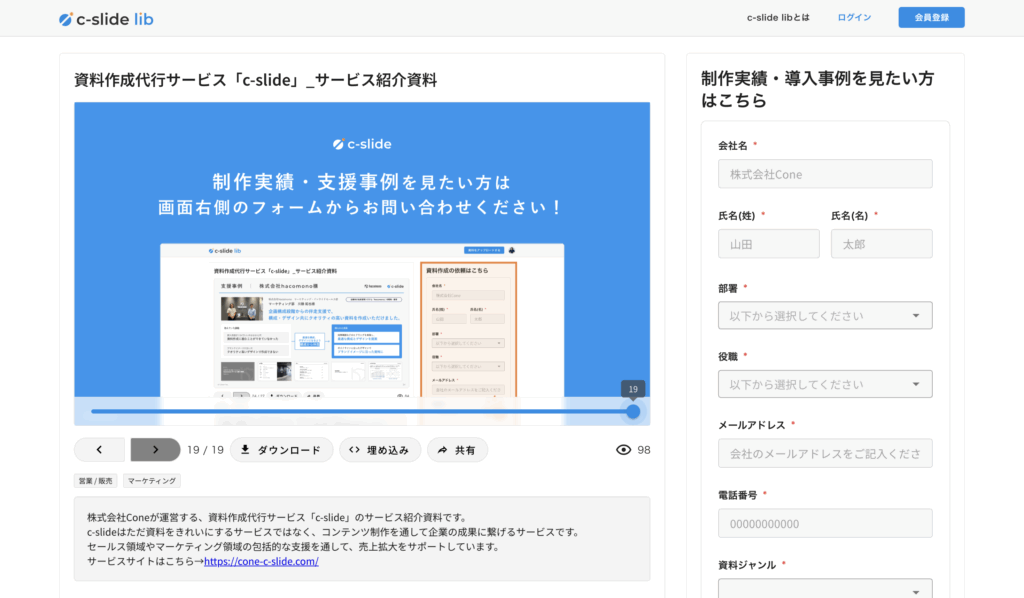Click the slide progress slider handle
This screenshot has width=1024, height=598.
point(633,411)
